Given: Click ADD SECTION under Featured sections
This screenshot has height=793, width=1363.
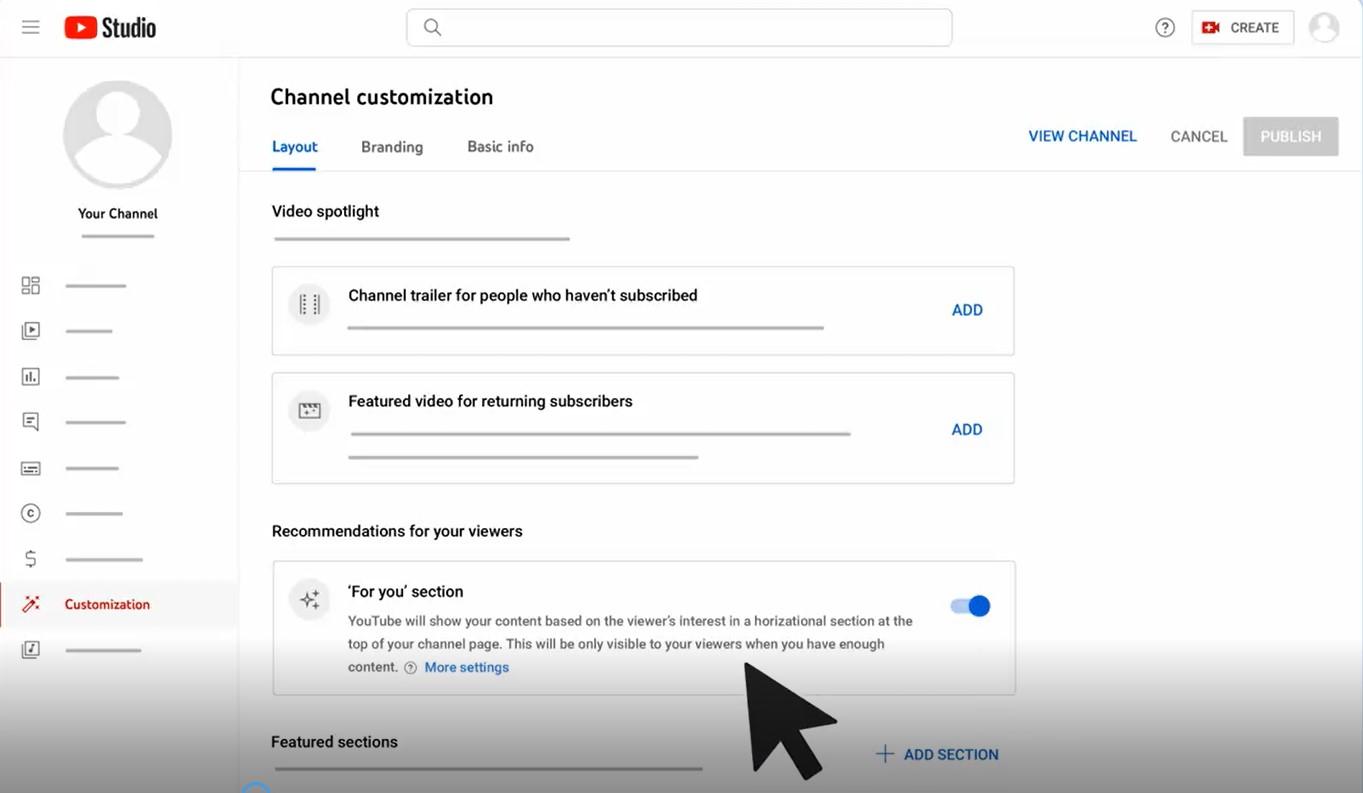Looking at the screenshot, I should [x=937, y=754].
